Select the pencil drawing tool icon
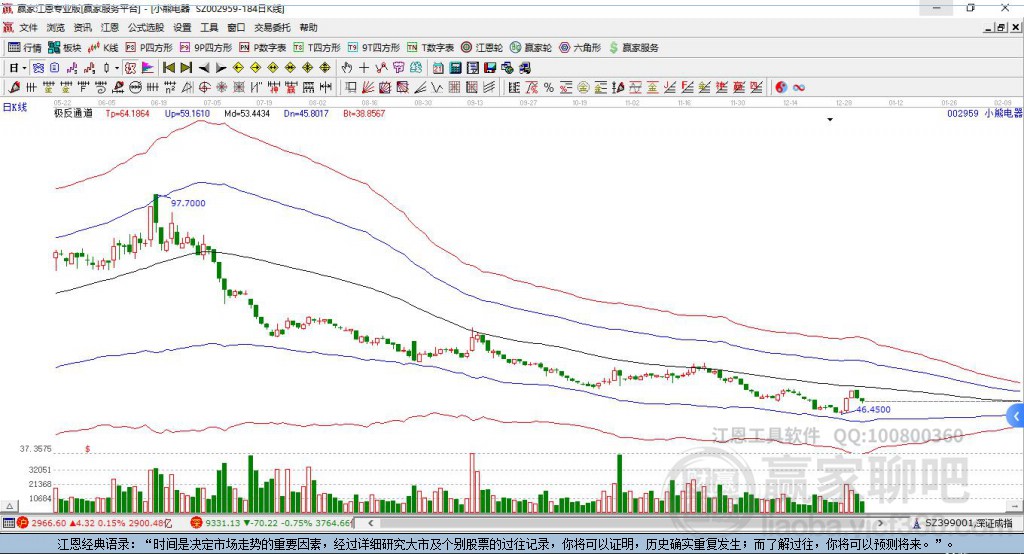The width and height of the screenshot is (1024, 554). pos(14,88)
